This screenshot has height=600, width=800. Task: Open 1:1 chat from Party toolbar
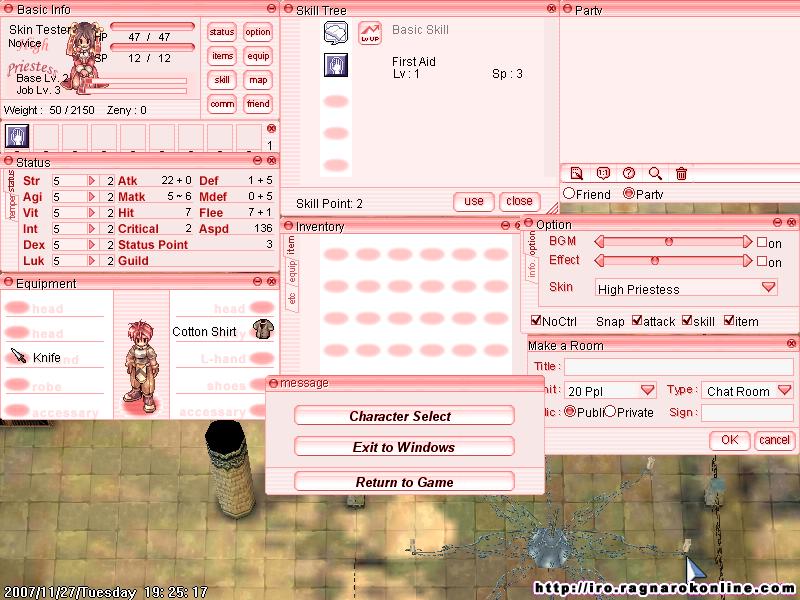pos(603,173)
